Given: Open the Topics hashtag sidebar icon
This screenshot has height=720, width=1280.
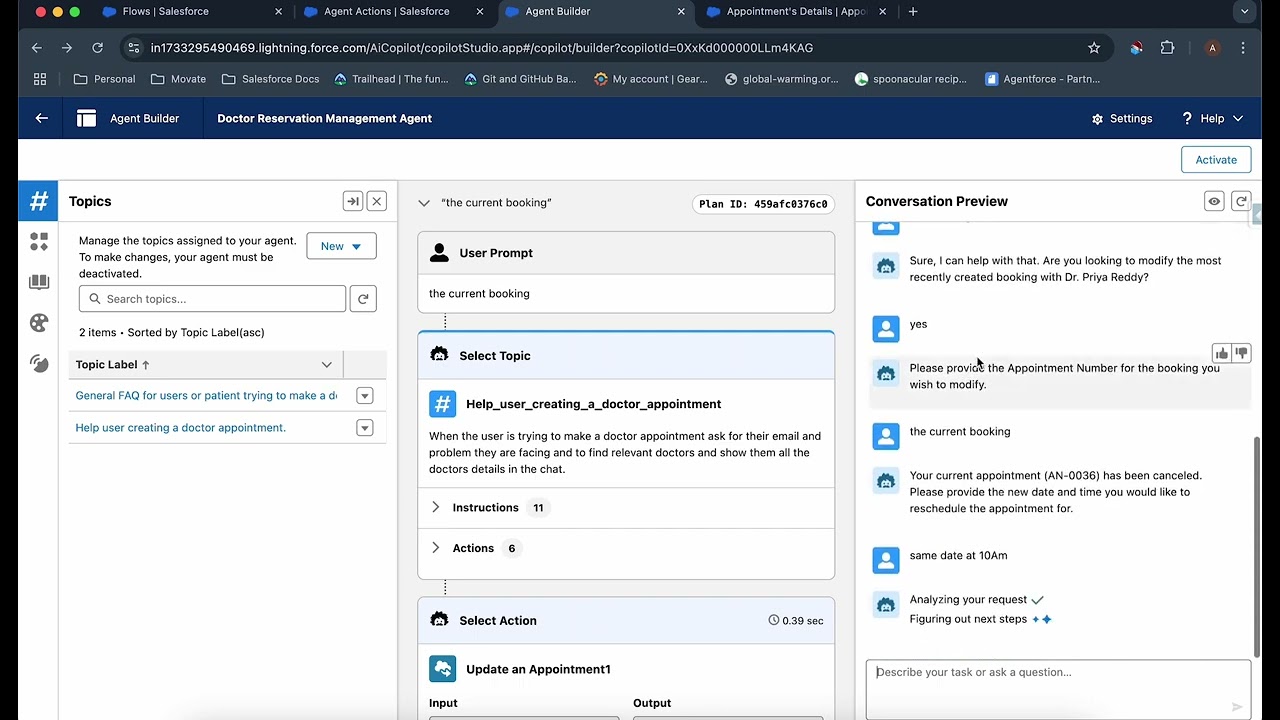Looking at the screenshot, I should (x=39, y=201).
